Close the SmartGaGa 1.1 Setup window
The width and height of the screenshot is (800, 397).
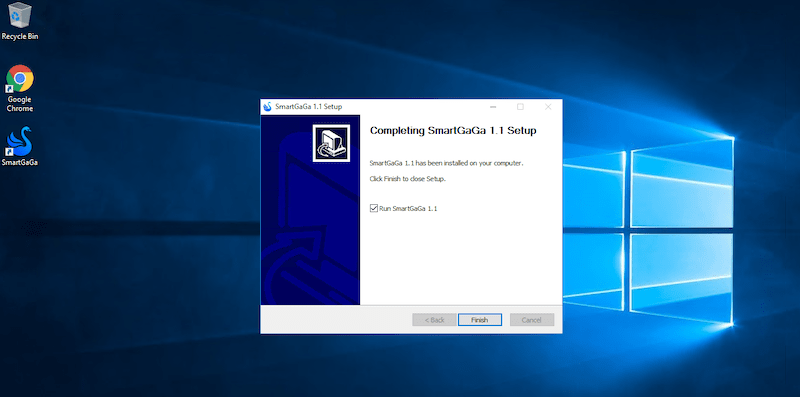click(x=548, y=107)
